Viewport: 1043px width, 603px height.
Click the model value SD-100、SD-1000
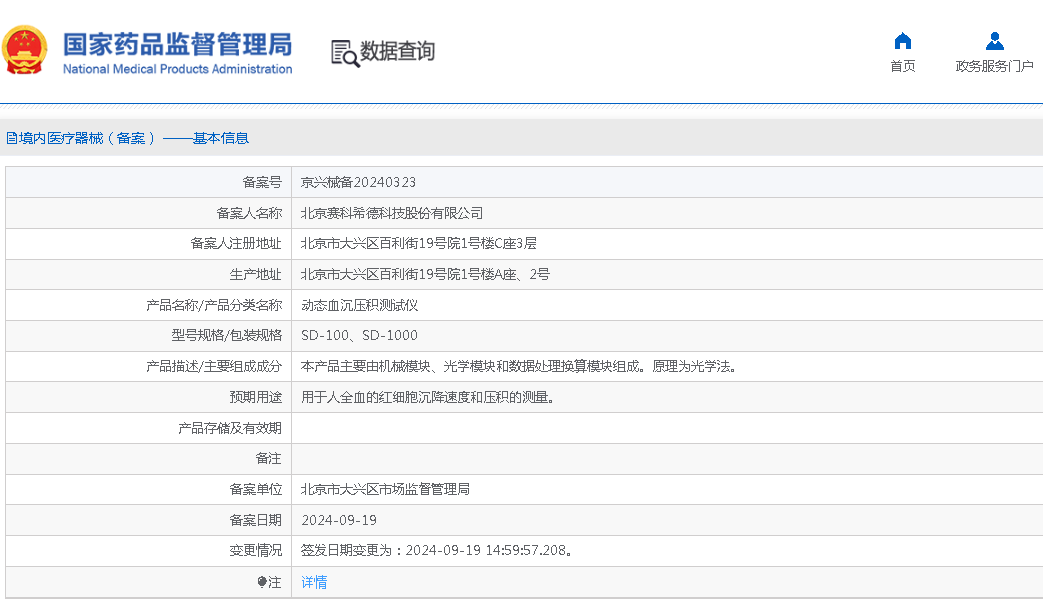359,335
